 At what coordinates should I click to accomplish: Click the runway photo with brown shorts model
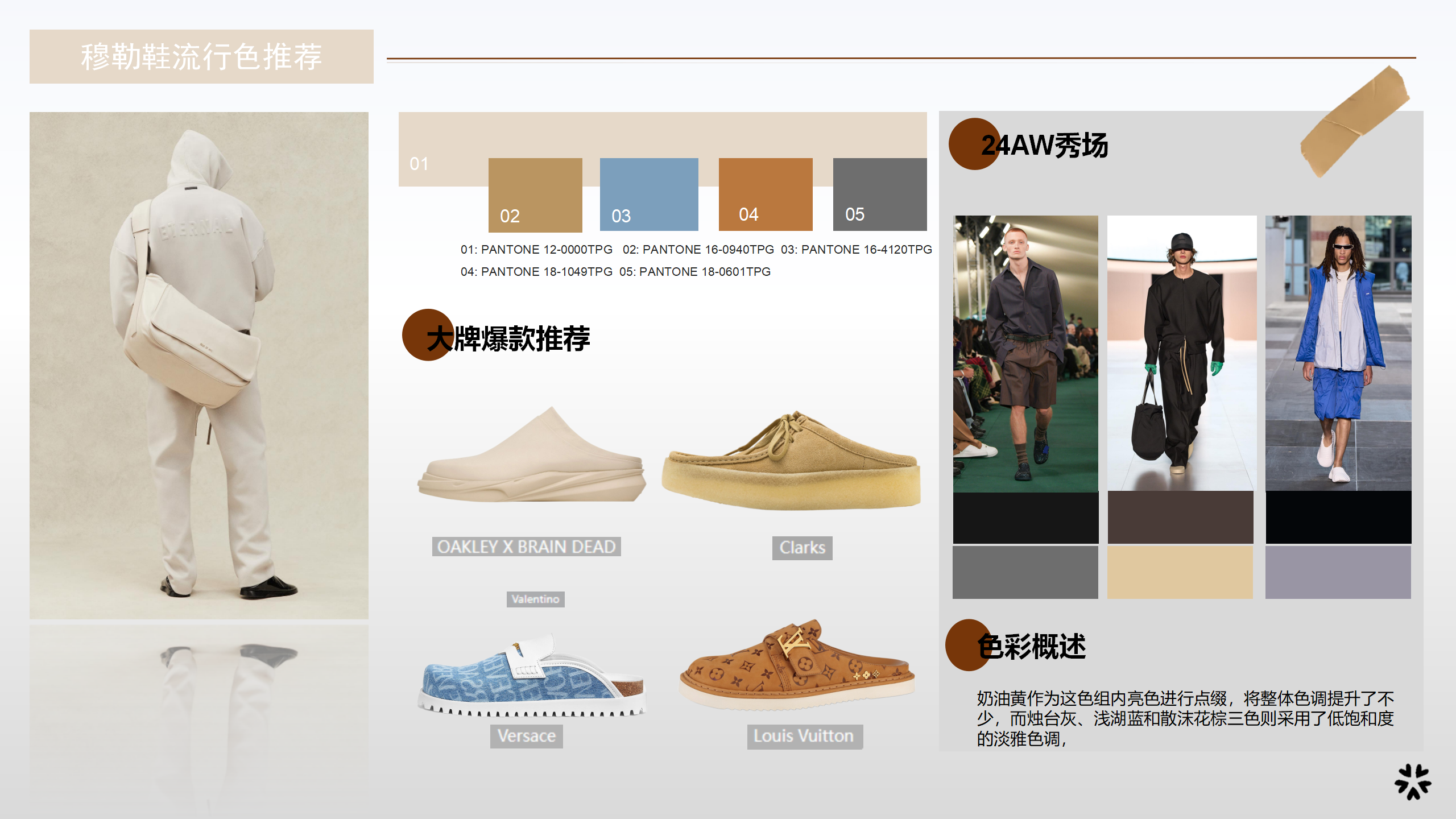[1025, 353]
